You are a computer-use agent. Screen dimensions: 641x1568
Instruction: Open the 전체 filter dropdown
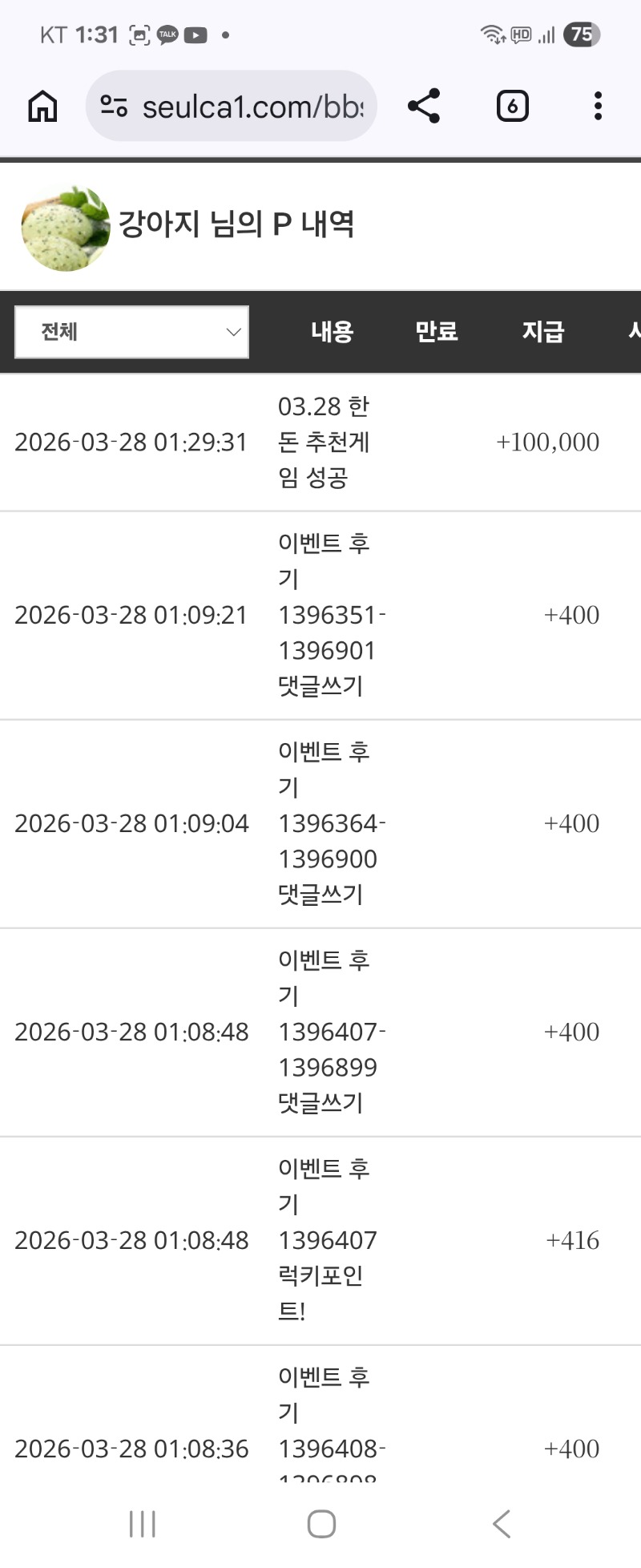[x=132, y=332]
